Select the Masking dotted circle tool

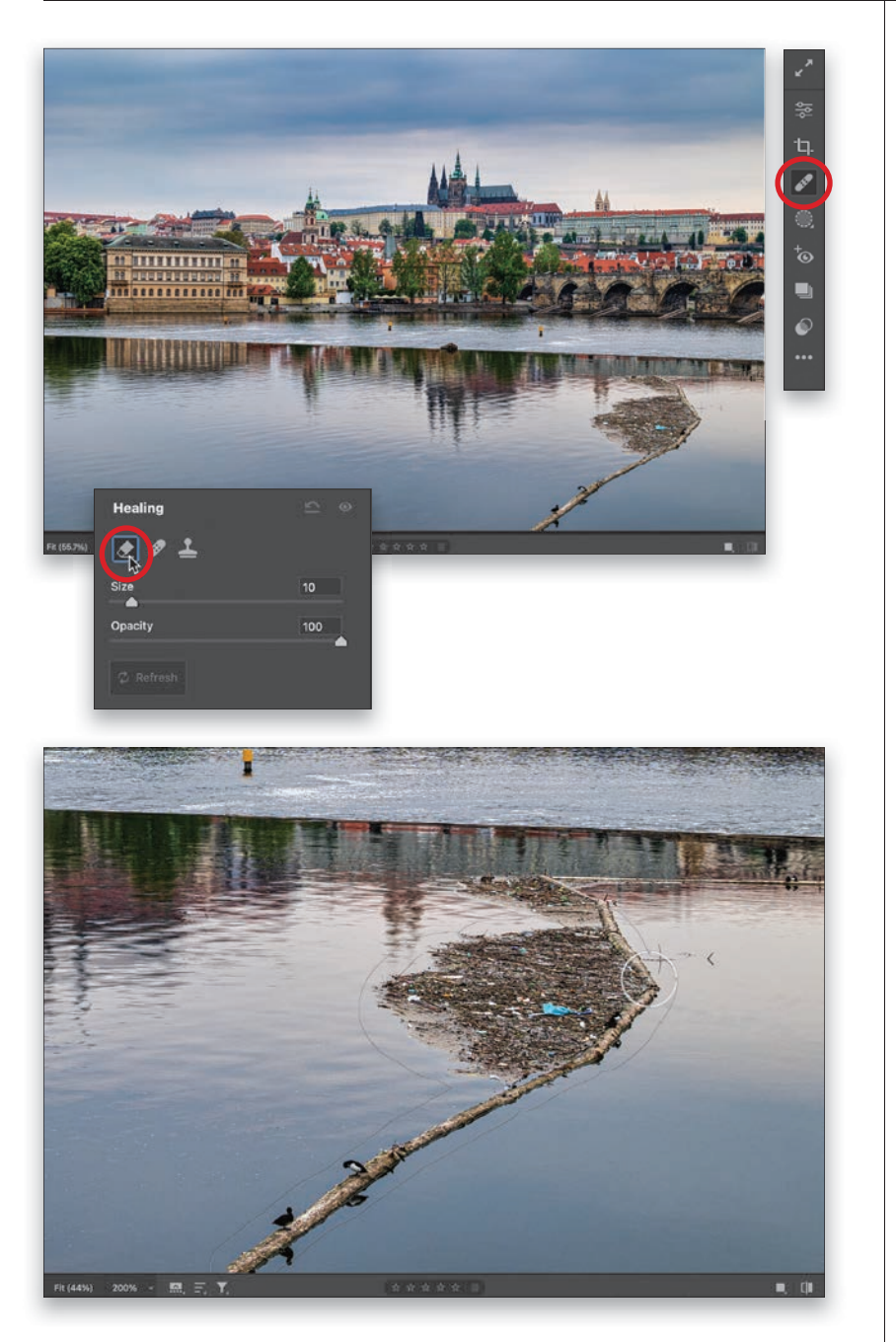[x=803, y=219]
